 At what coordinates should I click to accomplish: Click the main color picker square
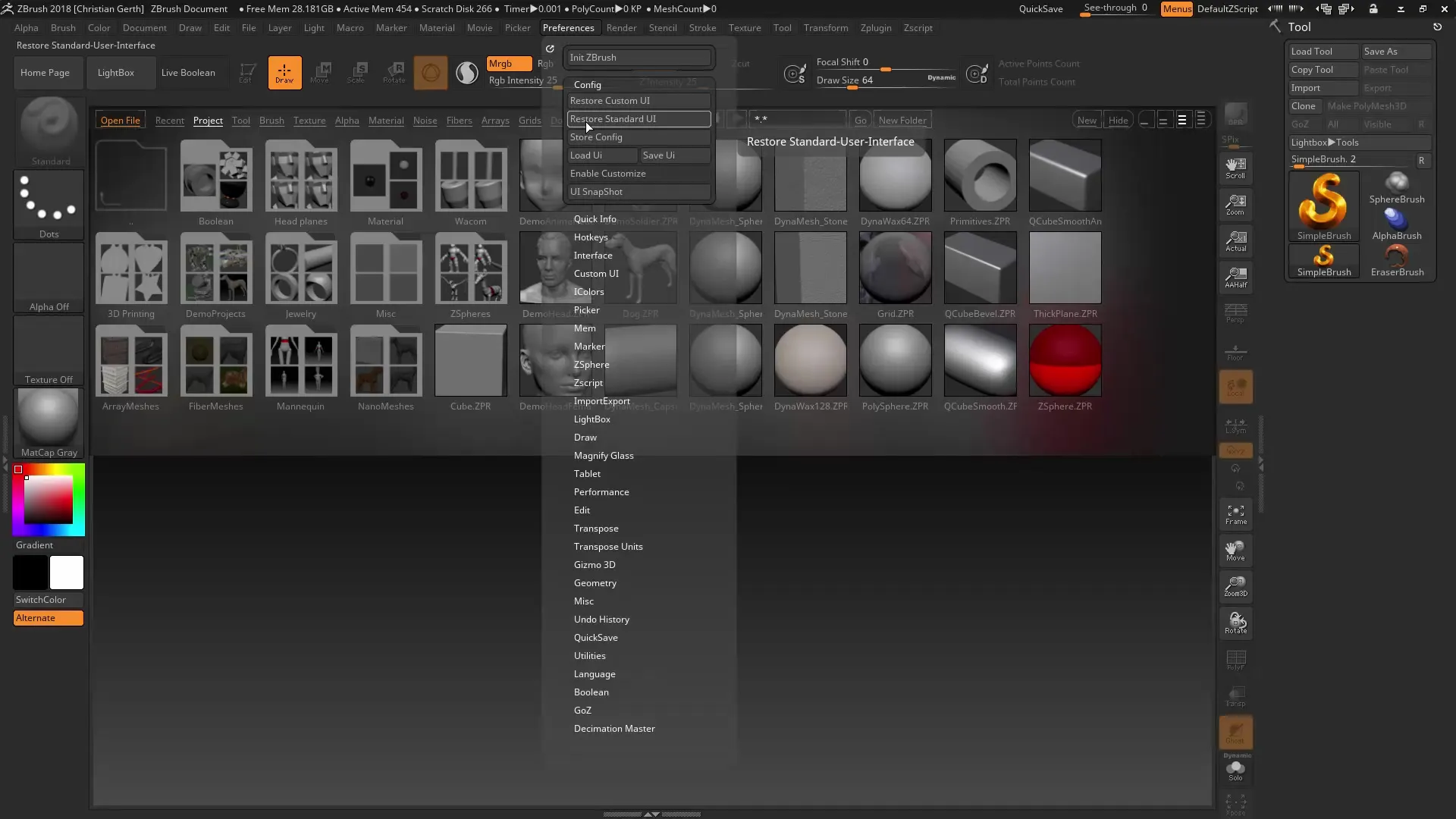49,500
